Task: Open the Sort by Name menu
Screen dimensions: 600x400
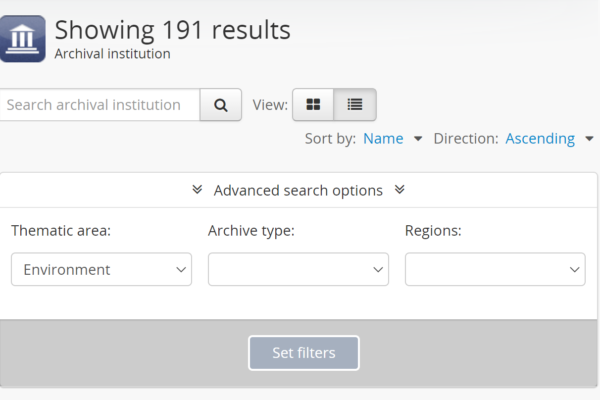Action: [x=383, y=139]
